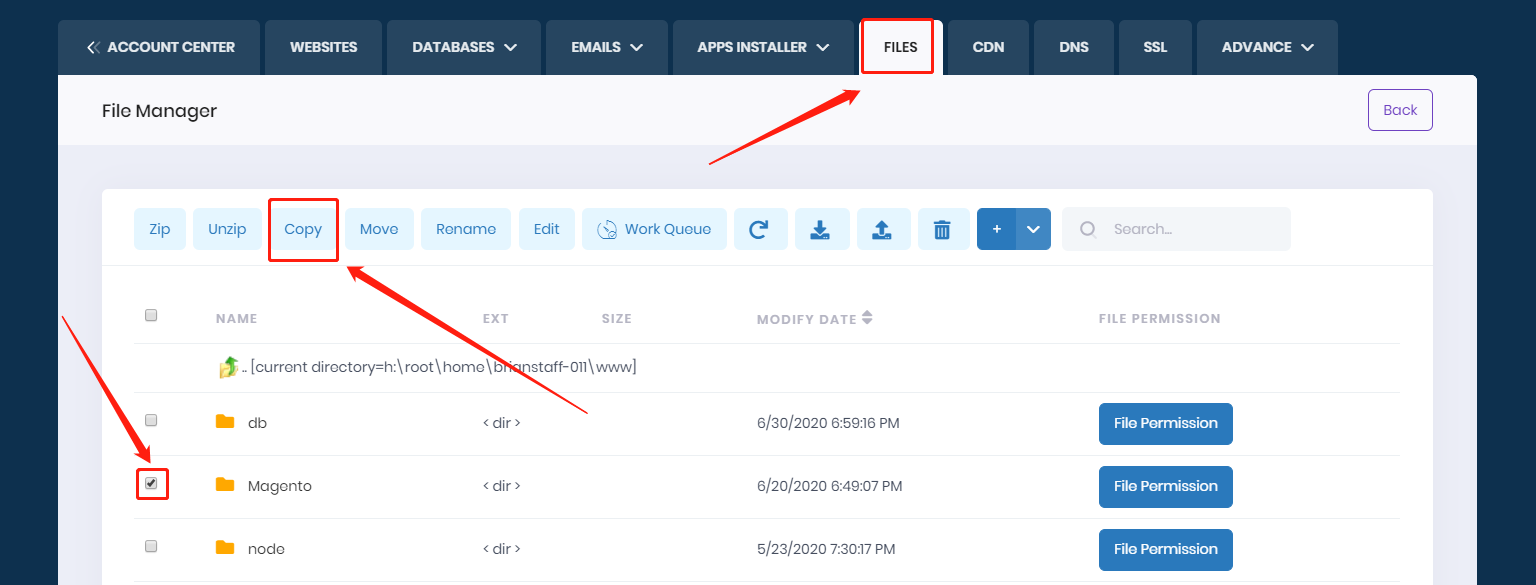Open the Magento folder icon
1536x585 pixels.
tap(225, 486)
